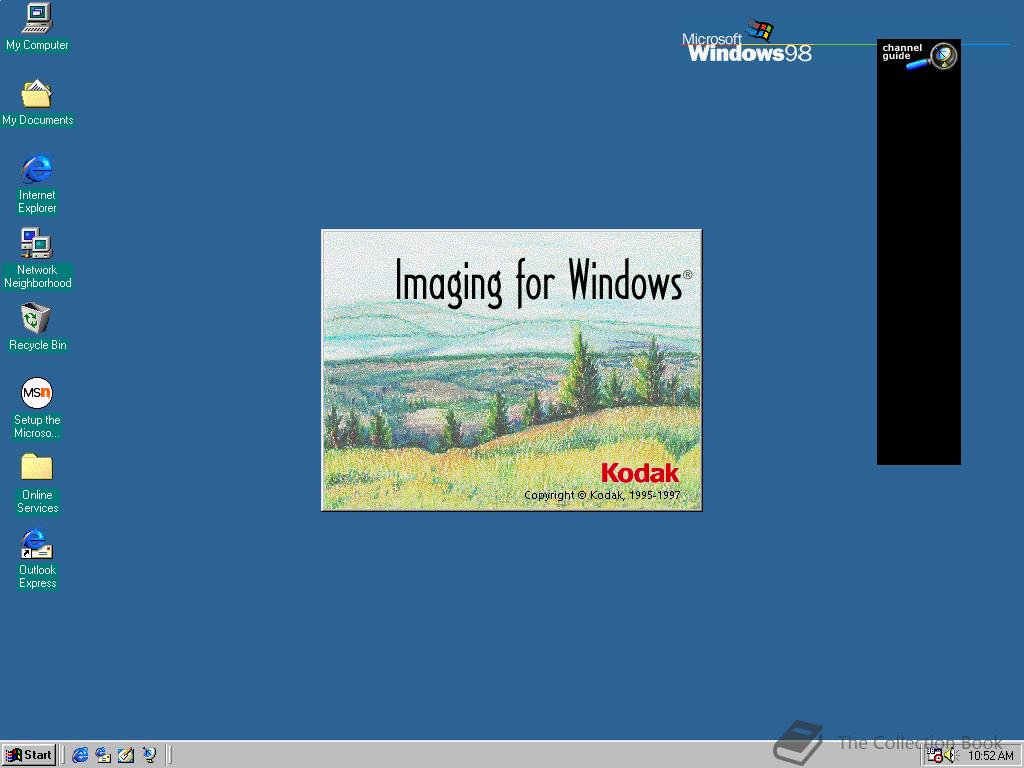Select the My Documents folder icon

37,93
